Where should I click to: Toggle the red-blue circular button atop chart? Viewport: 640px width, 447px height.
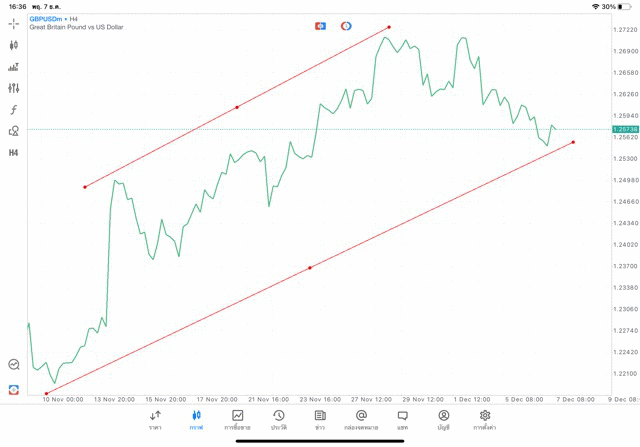pyautogui.click(x=346, y=25)
